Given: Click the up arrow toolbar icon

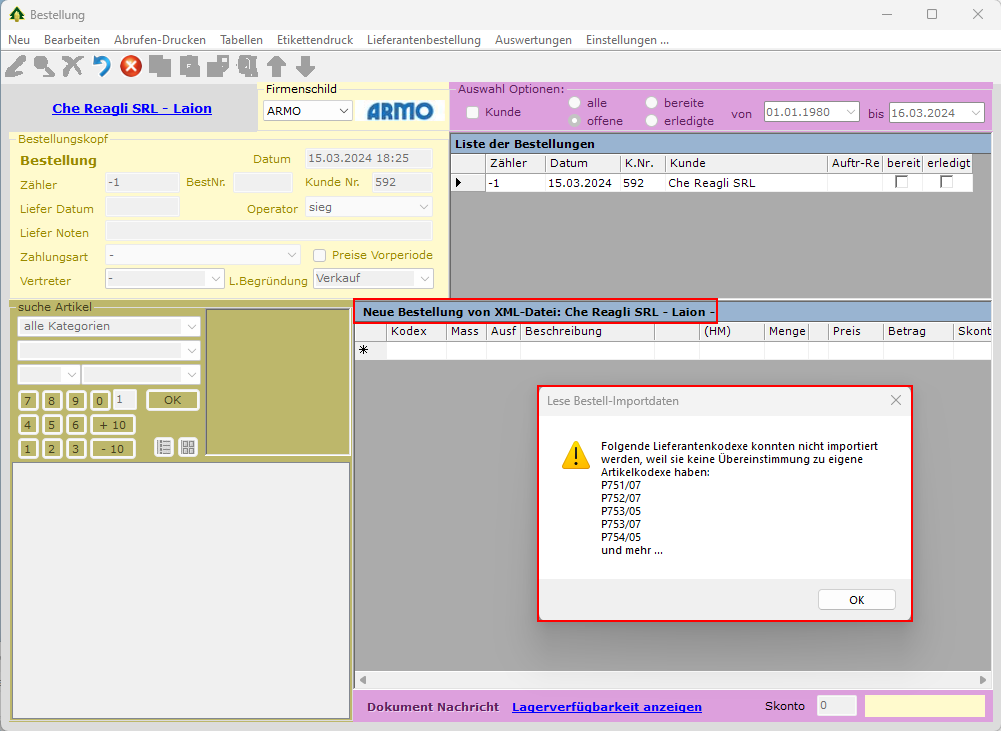Looking at the screenshot, I should click(x=276, y=66).
